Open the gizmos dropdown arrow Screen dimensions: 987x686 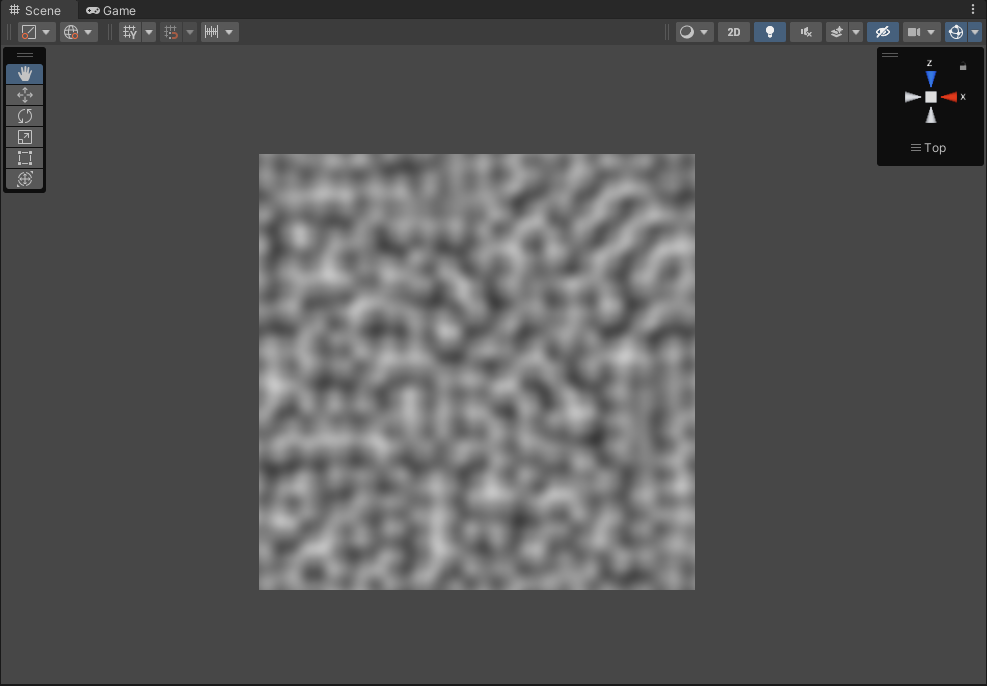(975, 31)
